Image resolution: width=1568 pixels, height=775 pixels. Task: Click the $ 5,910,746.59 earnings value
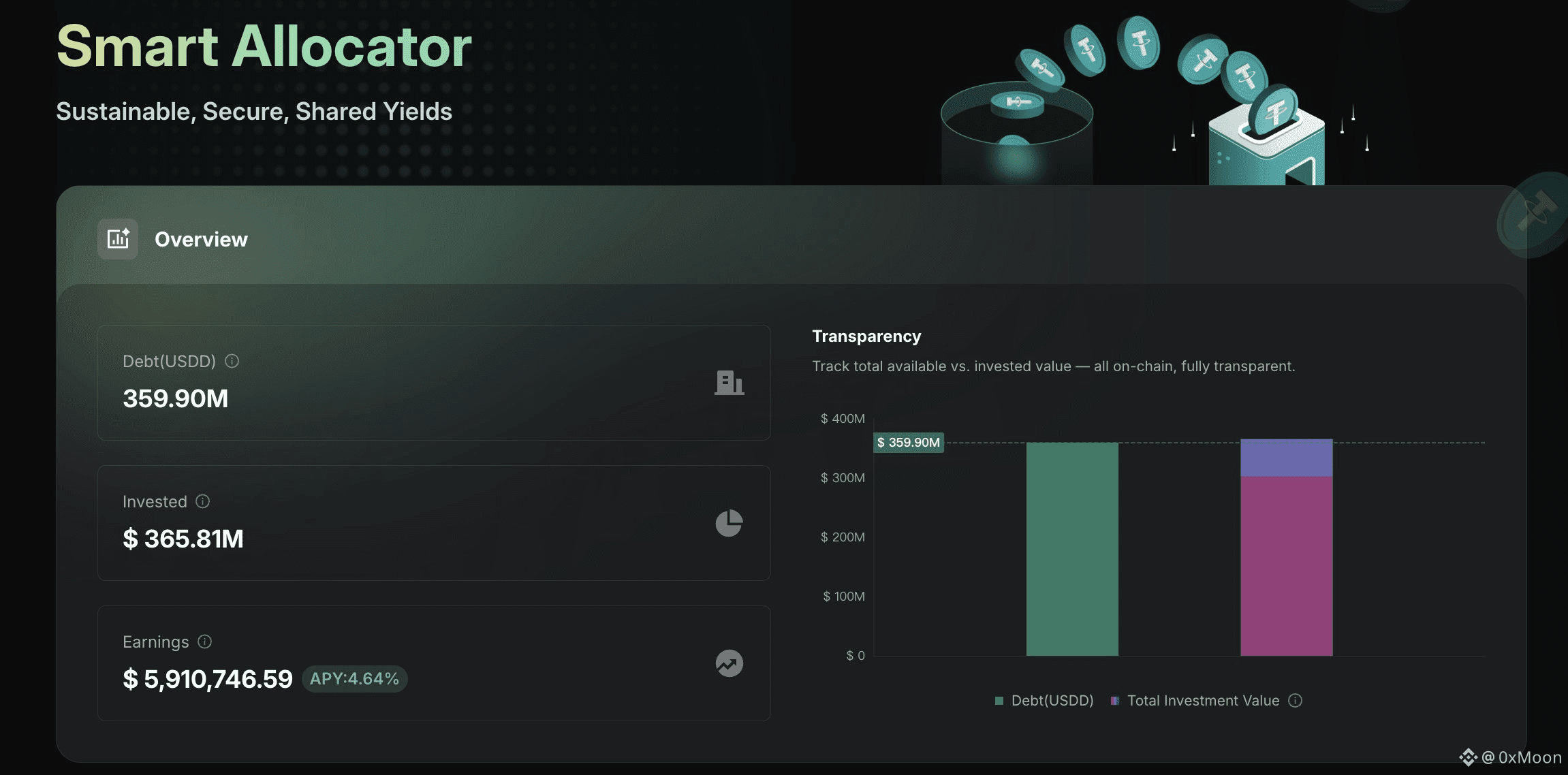click(x=208, y=679)
